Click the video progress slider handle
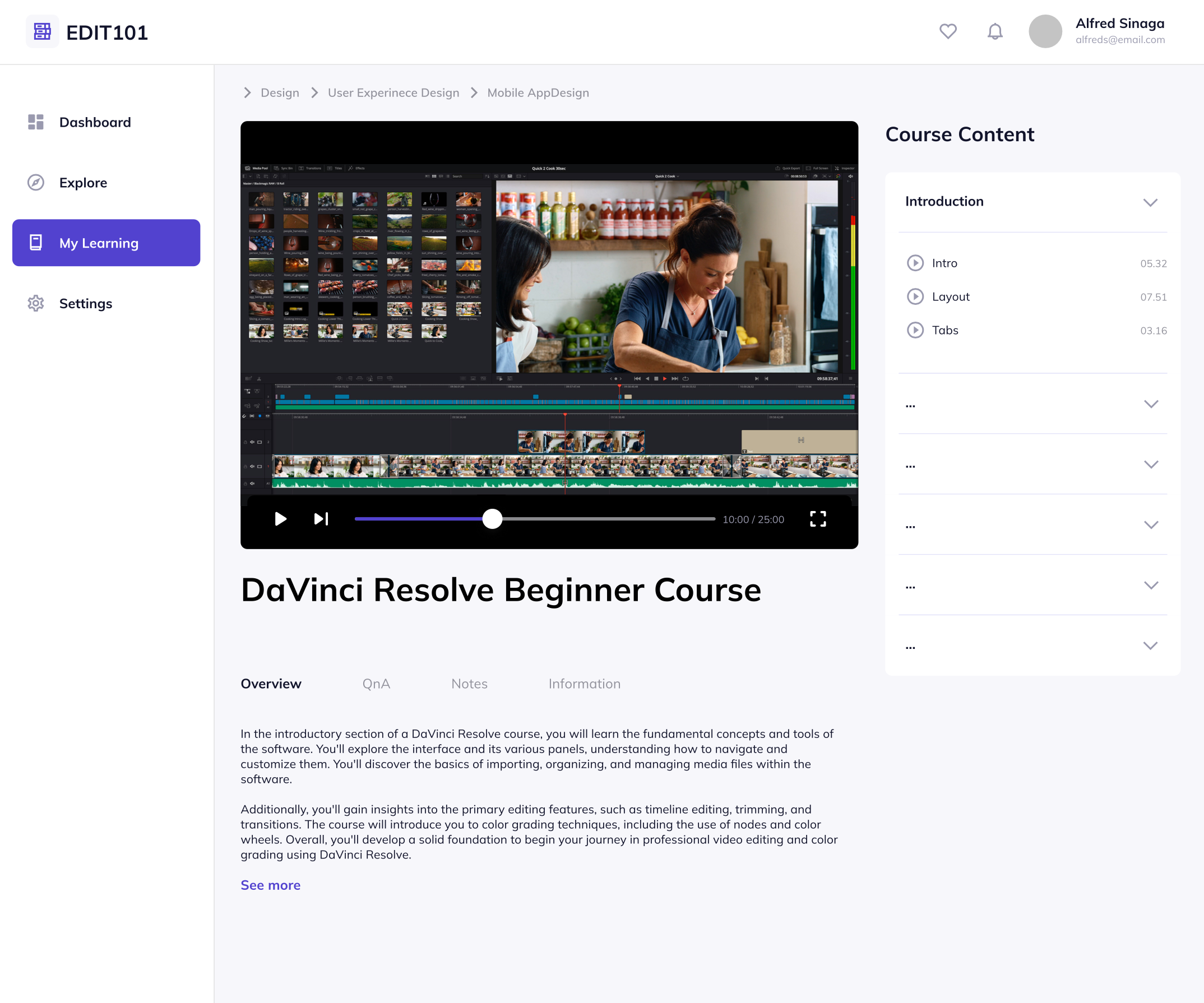This screenshot has width=1204, height=1003. [492, 519]
